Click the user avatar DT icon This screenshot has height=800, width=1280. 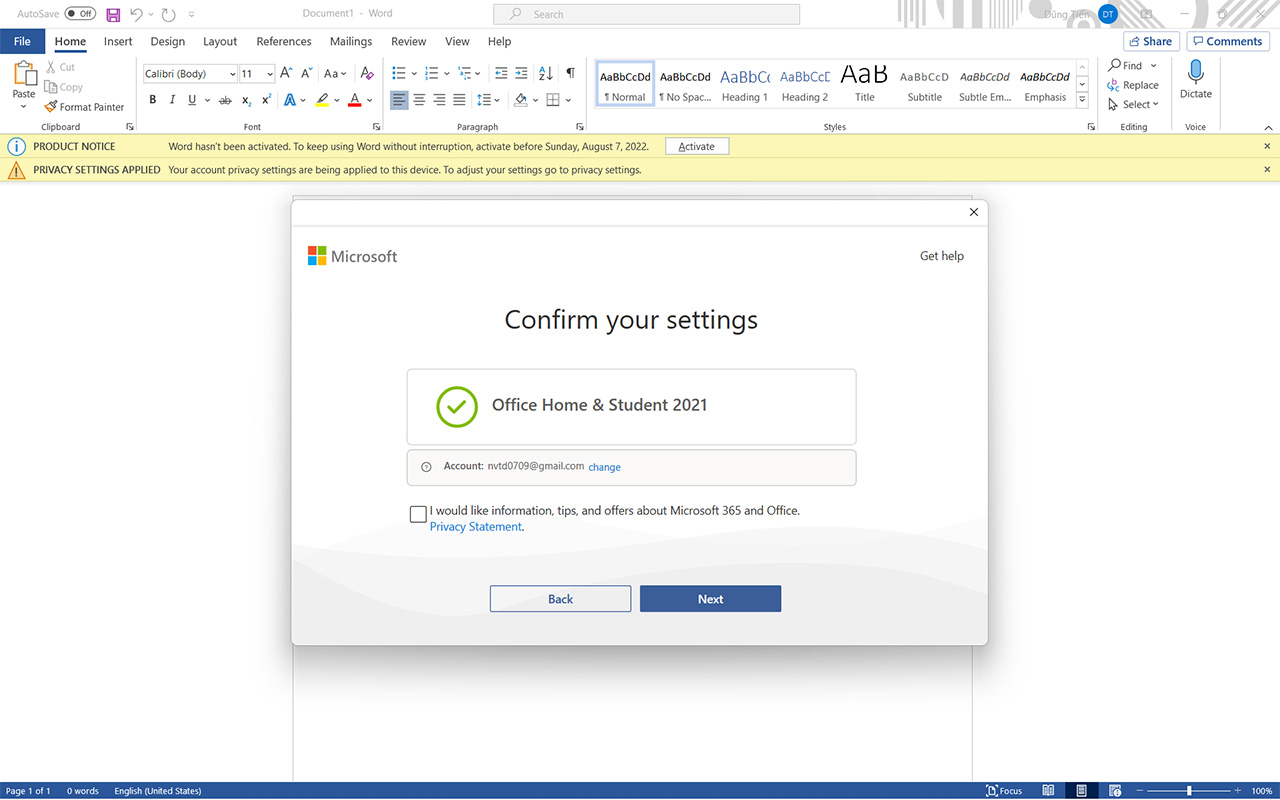1108,14
